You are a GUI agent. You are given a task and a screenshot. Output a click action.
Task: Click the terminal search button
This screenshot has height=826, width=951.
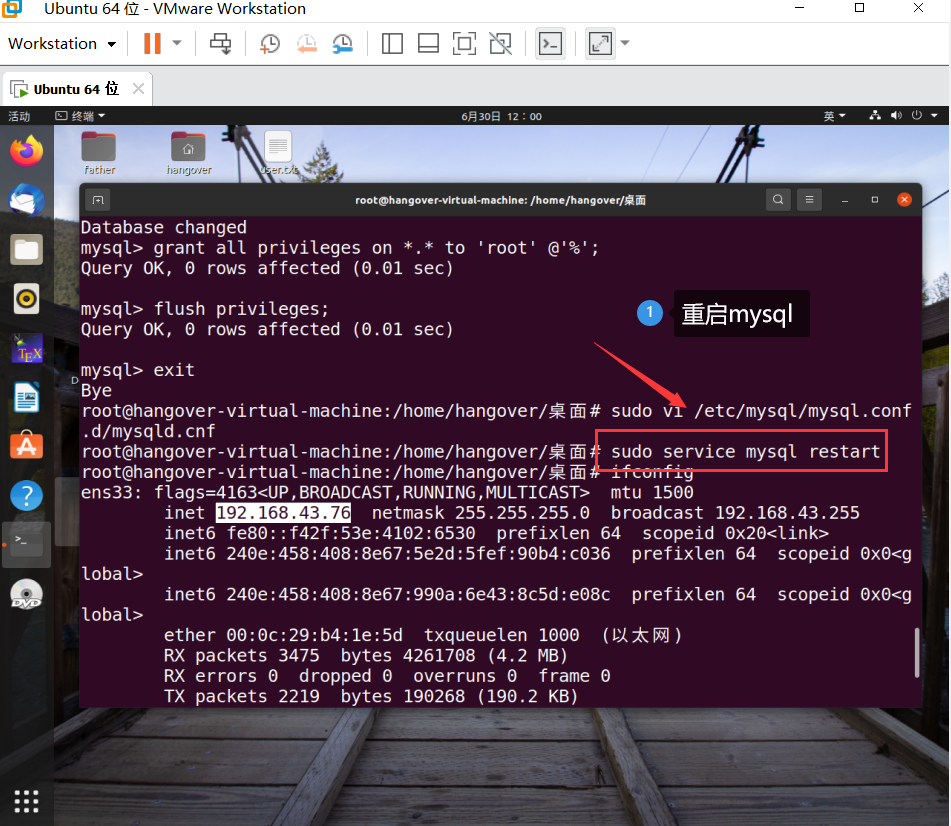point(778,200)
